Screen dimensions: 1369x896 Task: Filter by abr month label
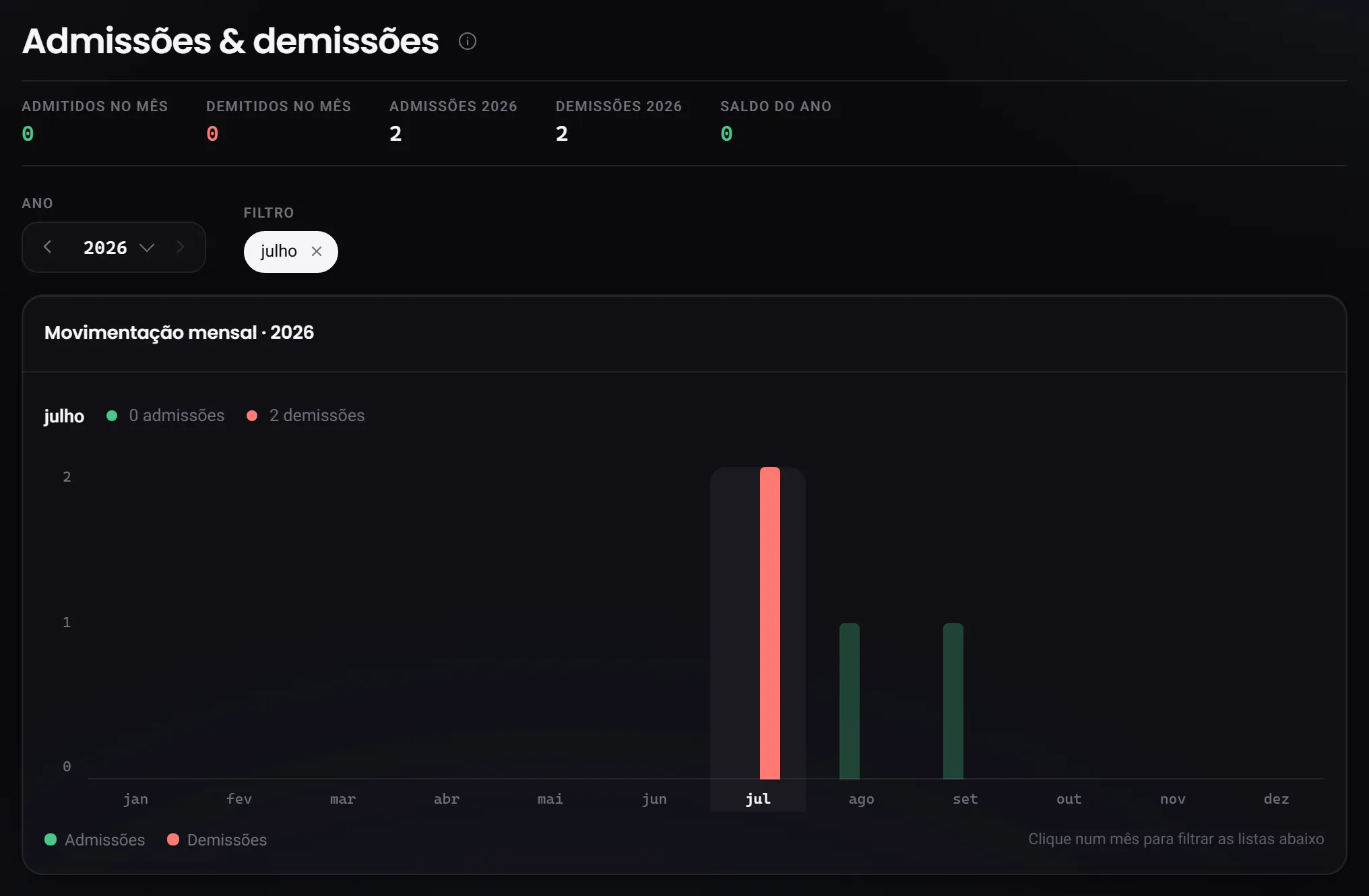(x=447, y=799)
